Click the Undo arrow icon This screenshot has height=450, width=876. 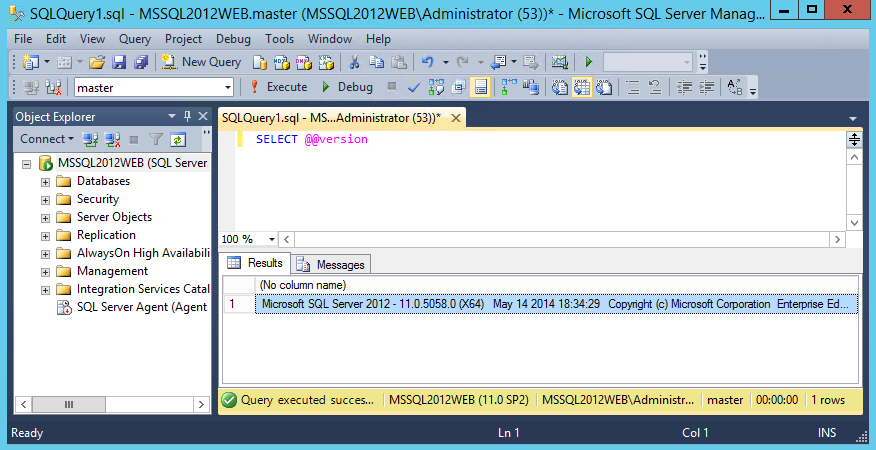click(x=428, y=62)
